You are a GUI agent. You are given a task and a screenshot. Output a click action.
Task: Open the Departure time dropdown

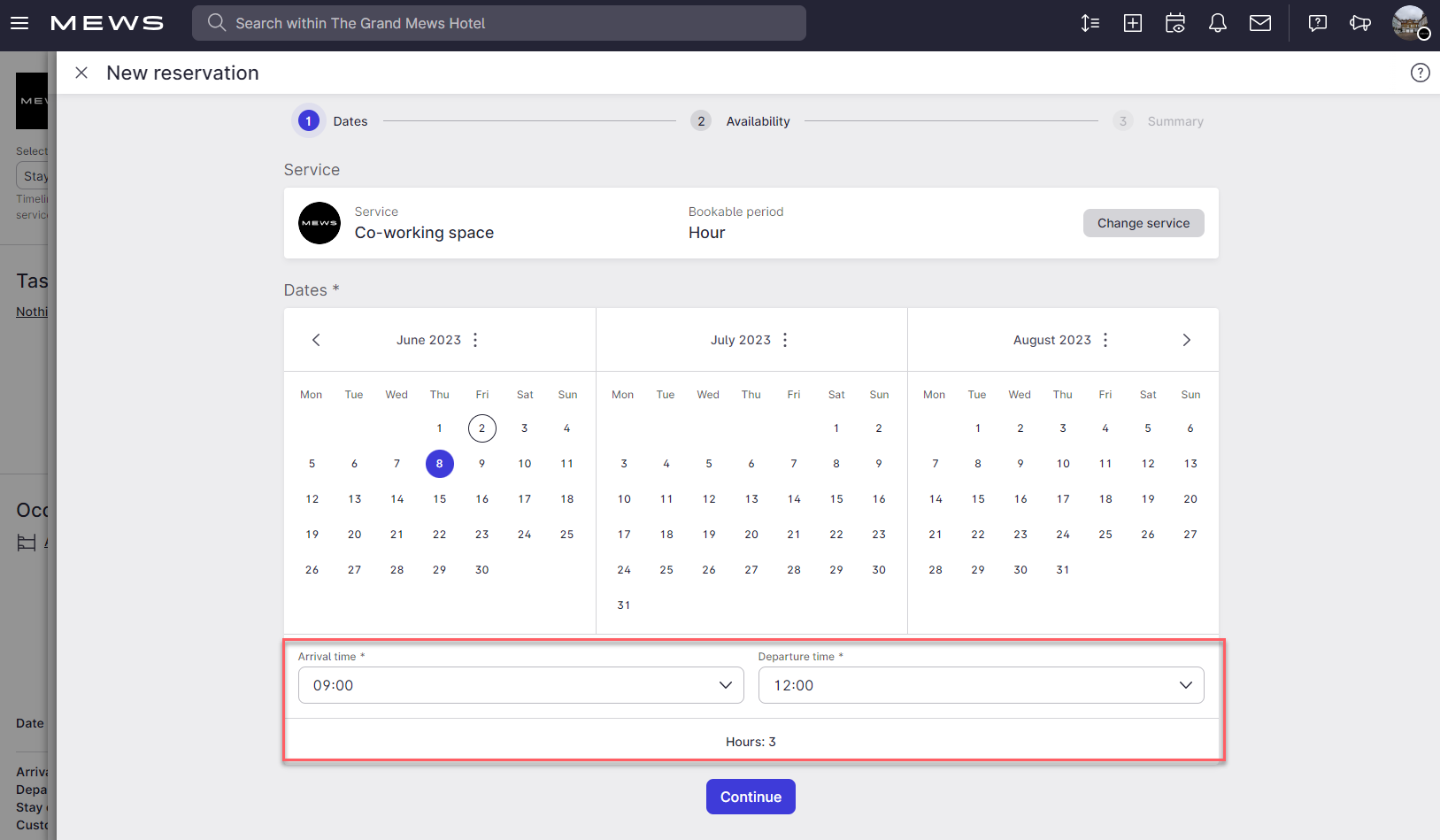pyautogui.click(x=981, y=684)
